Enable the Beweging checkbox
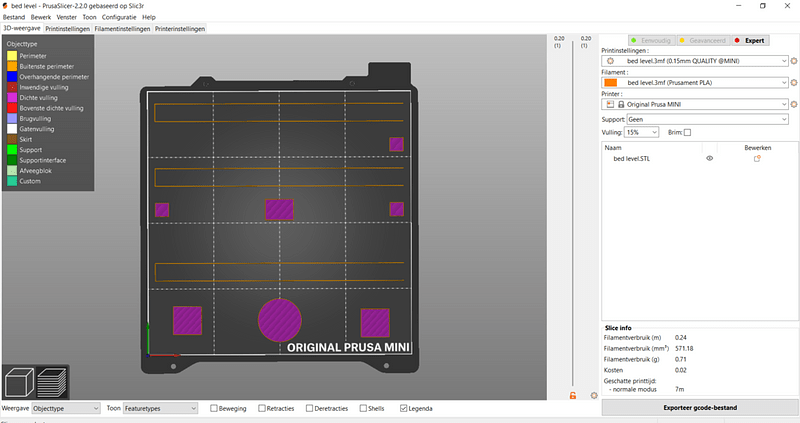Screen dimensions: 800x423 click(214, 408)
